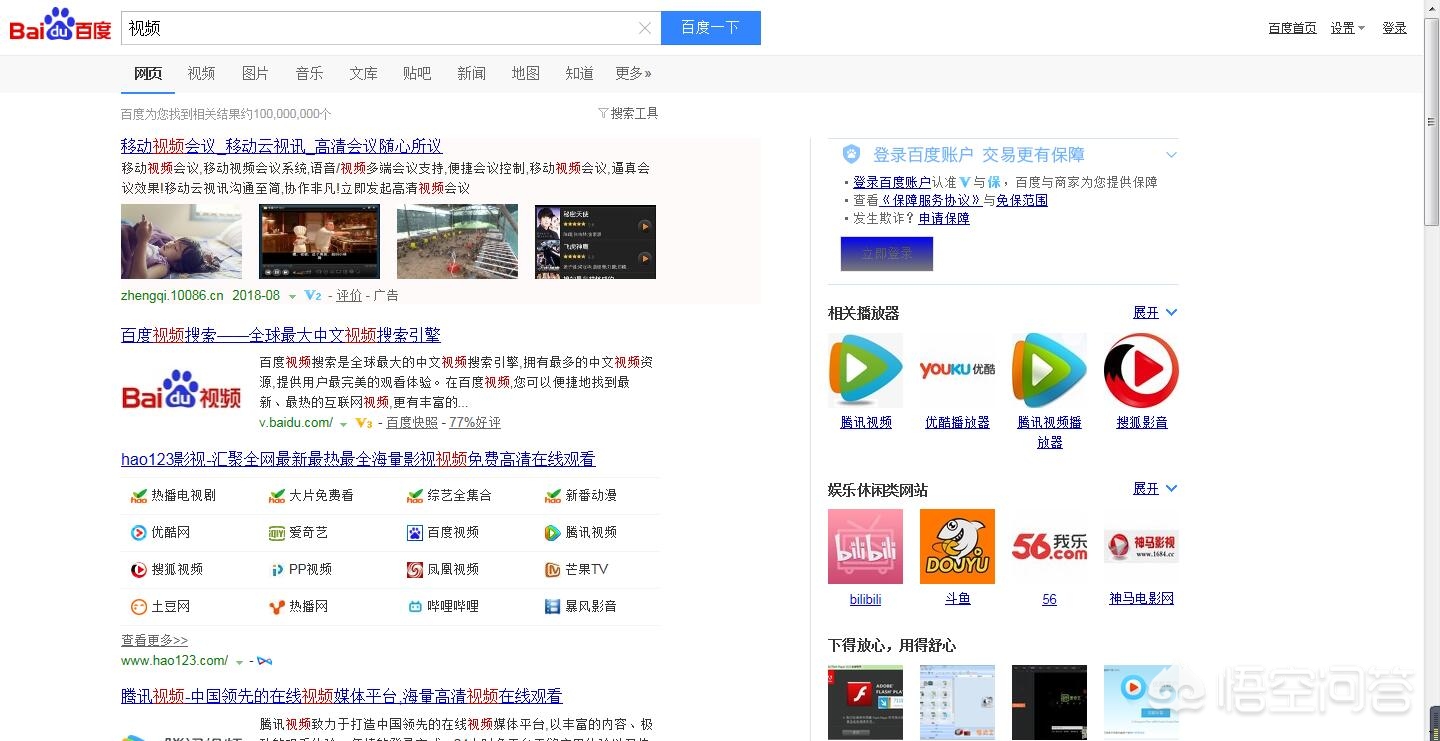Collapse the 登录百度账户 panel chevron
Image resolution: width=1440 pixels, height=741 pixels.
pos(1171,155)
